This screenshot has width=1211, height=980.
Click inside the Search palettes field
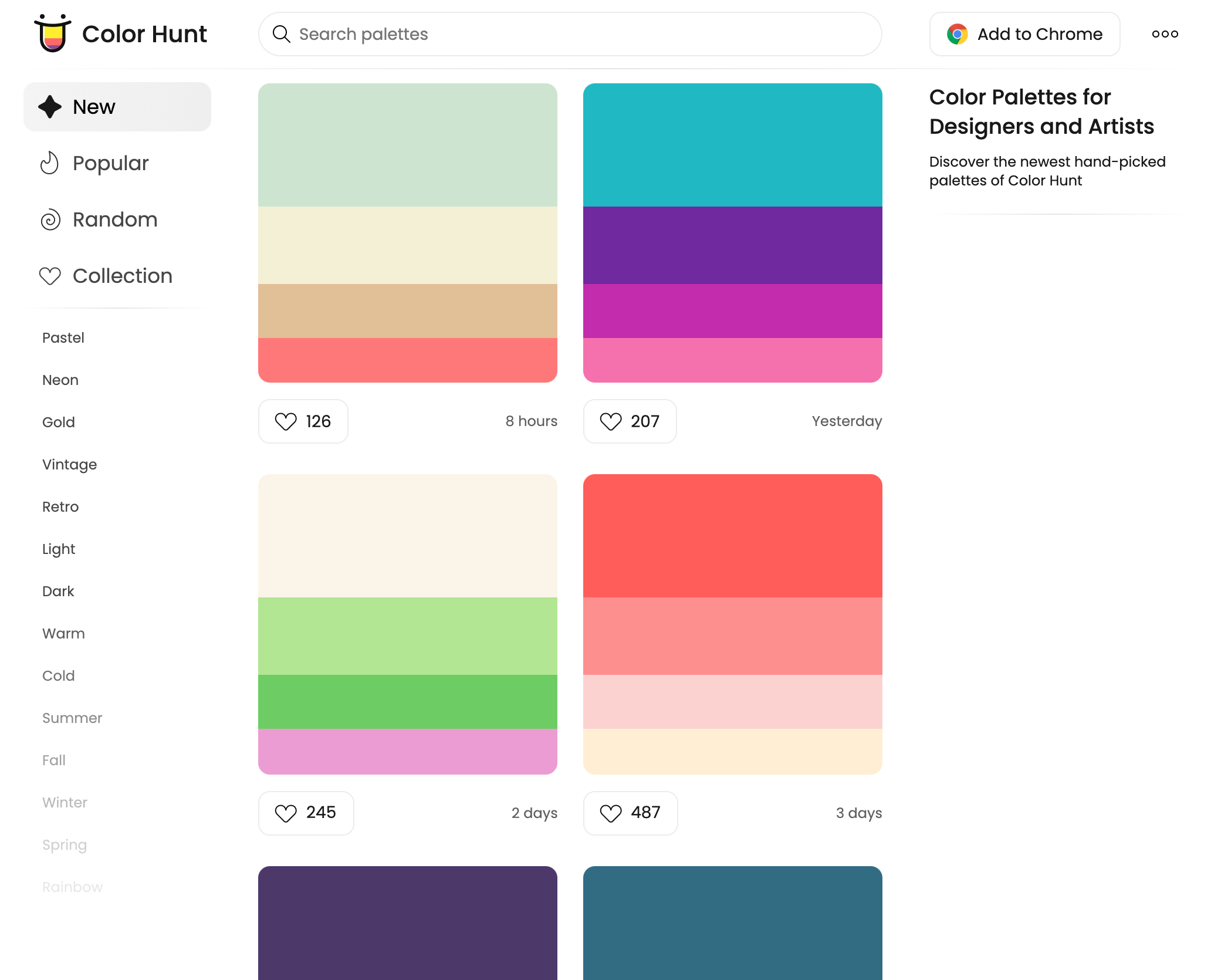point(528,34)
